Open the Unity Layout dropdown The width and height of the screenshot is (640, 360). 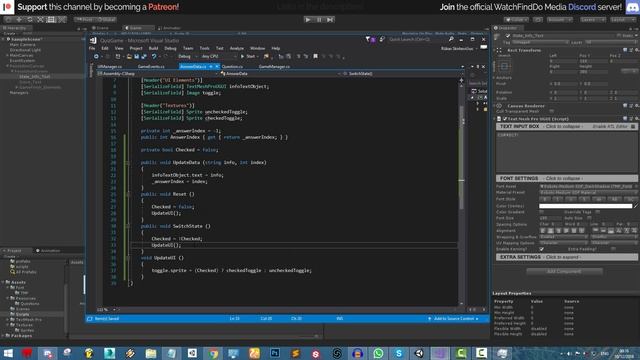click(x=622, y=20)
